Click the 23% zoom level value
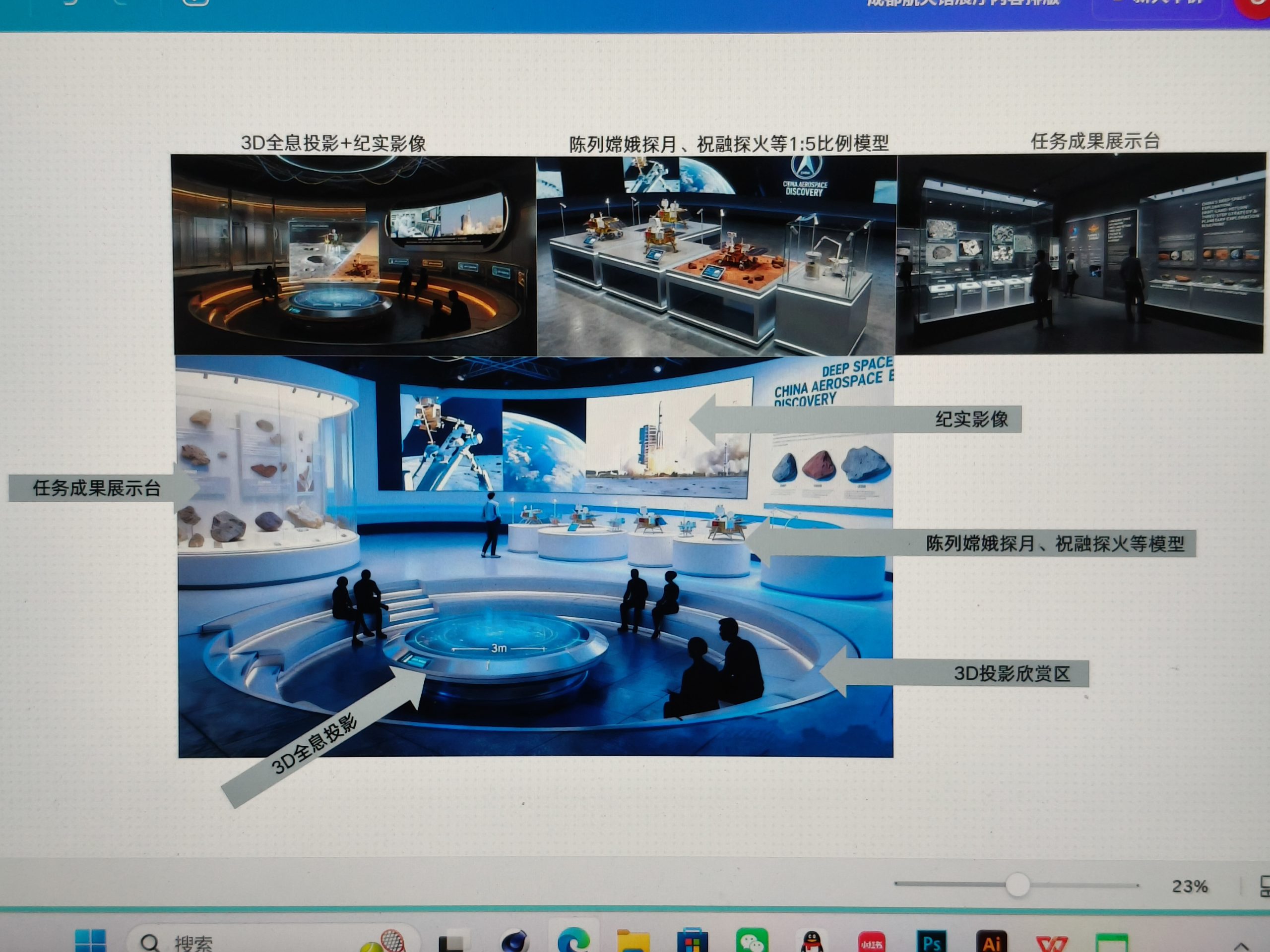This screenshot has height=952, width=1270. (x=1189, y=887)
